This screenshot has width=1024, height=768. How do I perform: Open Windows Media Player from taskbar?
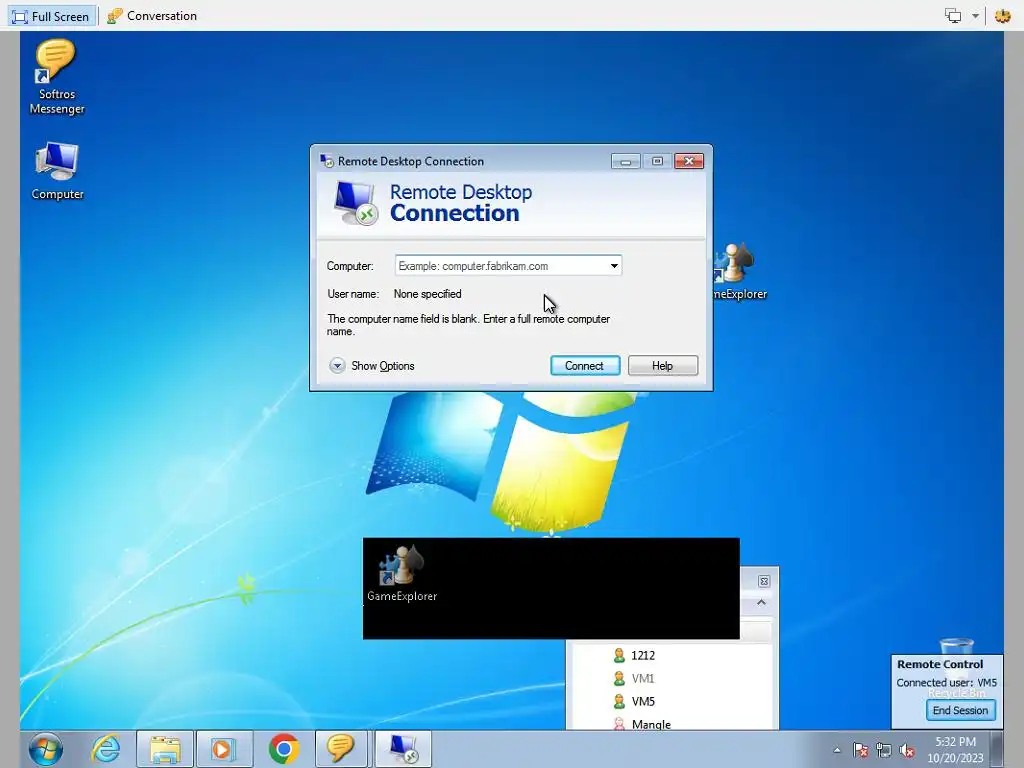(x=224, y=749)
